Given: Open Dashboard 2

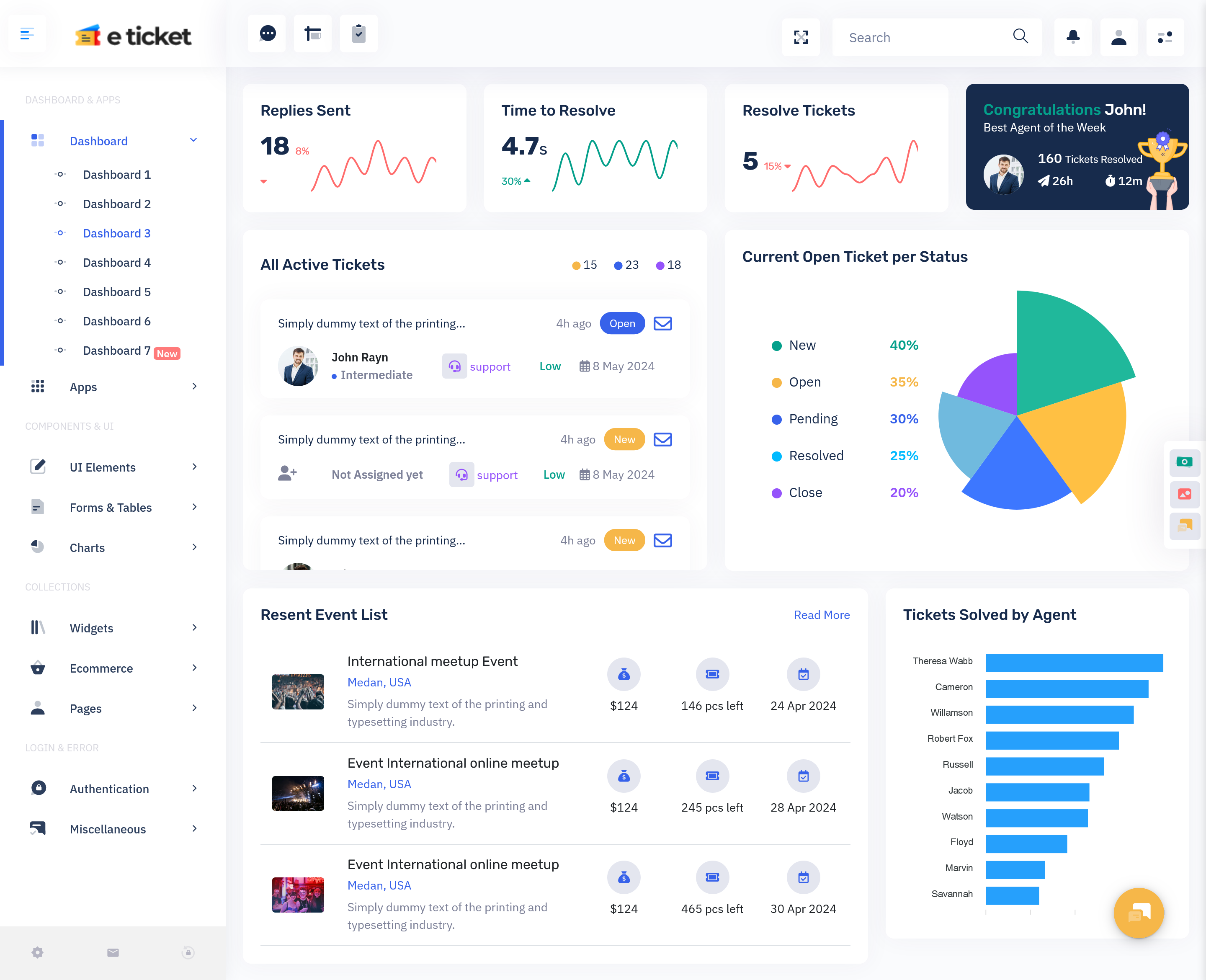Looking at the screenshot, I should click(117, 204).
